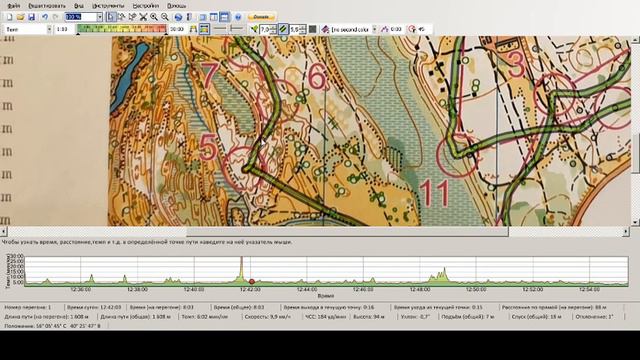
Task: Open the 'no second color' dropdown
Action: pyautogui.click(x=374, y=29)
